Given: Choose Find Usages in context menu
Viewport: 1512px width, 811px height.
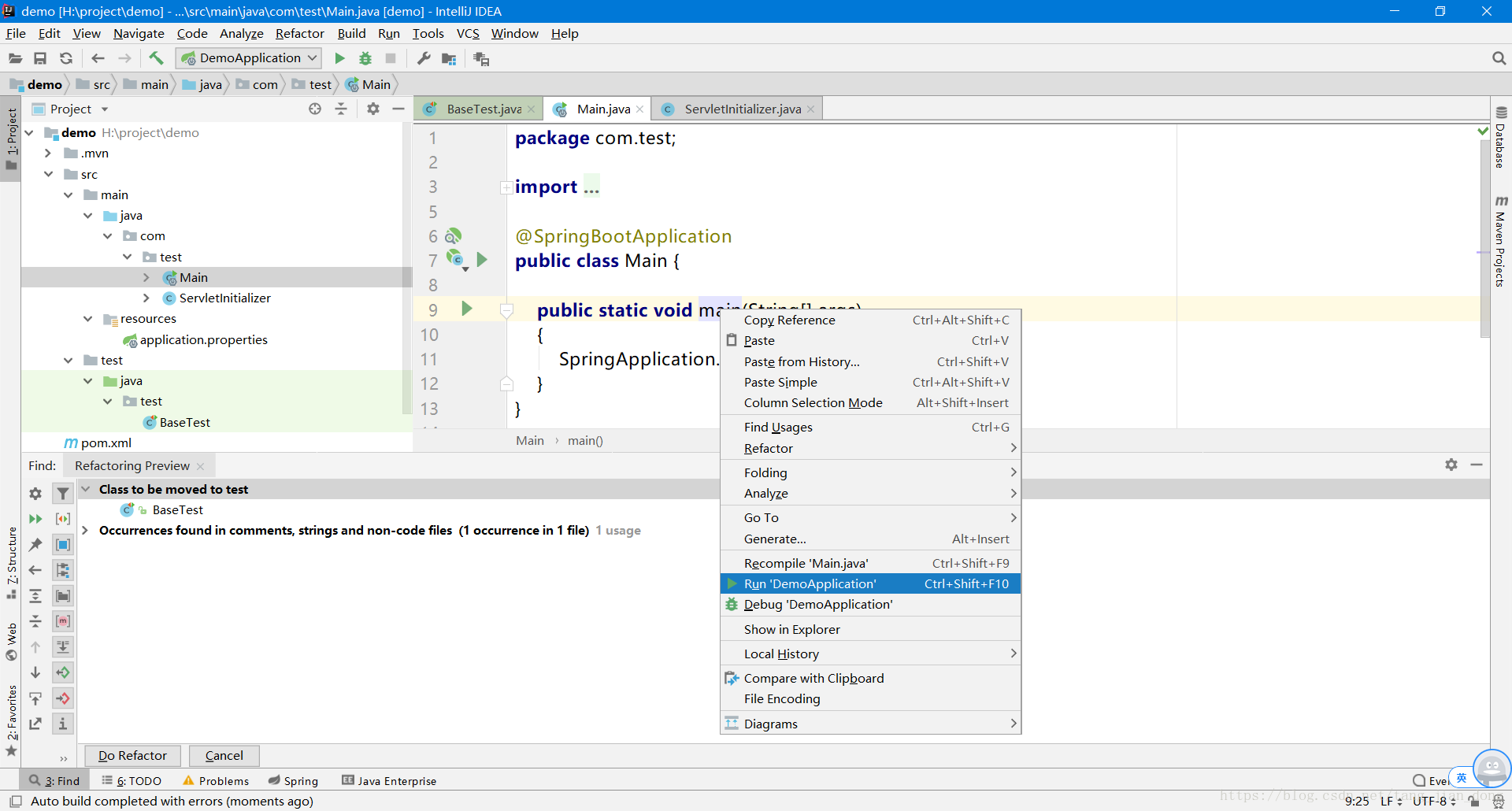Looking at the screenshot, I should [870, 427].
